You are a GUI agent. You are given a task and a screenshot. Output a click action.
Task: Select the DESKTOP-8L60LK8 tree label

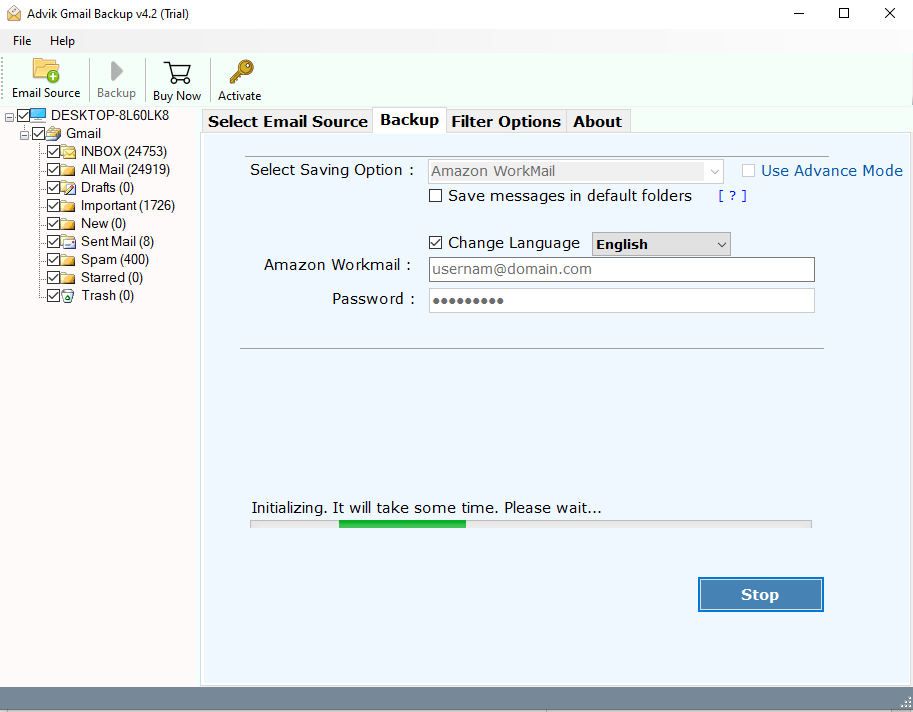coord(110,115)
